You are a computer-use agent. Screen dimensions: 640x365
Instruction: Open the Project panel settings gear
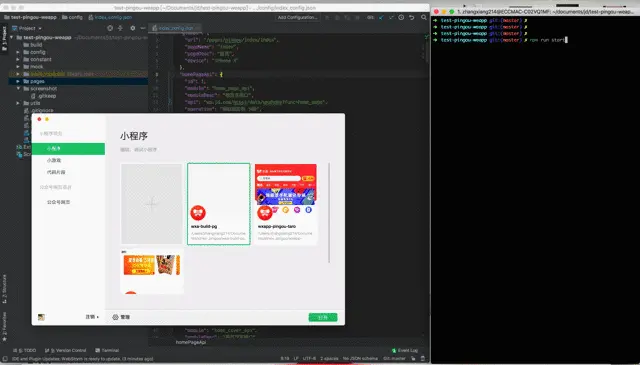tap(133, 28)
